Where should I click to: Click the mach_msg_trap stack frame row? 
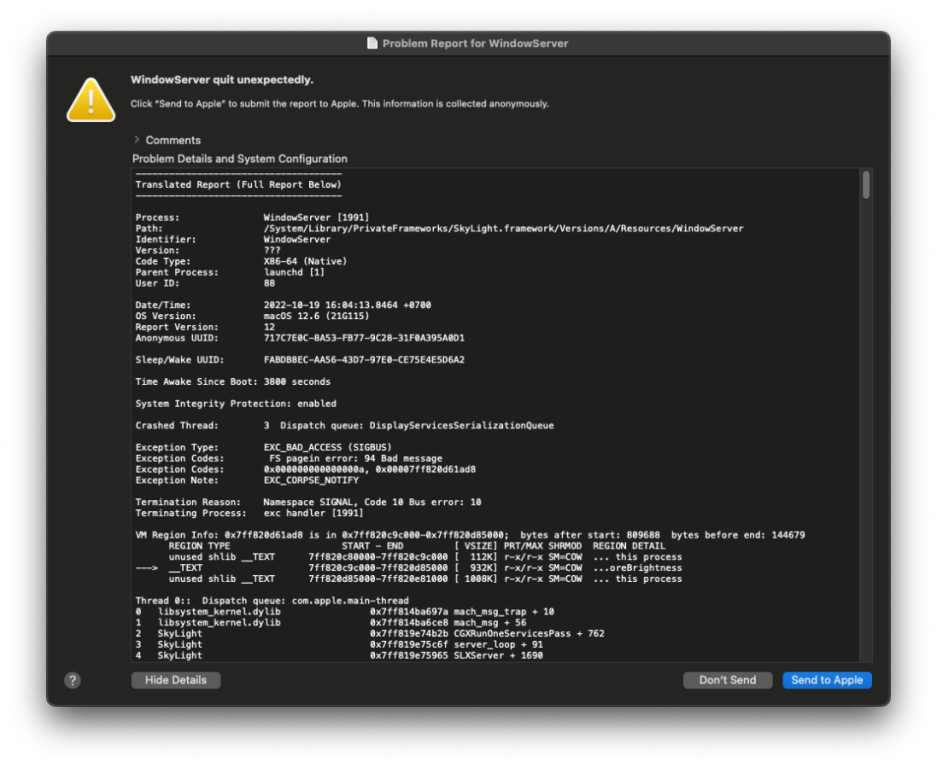[345, 611]
